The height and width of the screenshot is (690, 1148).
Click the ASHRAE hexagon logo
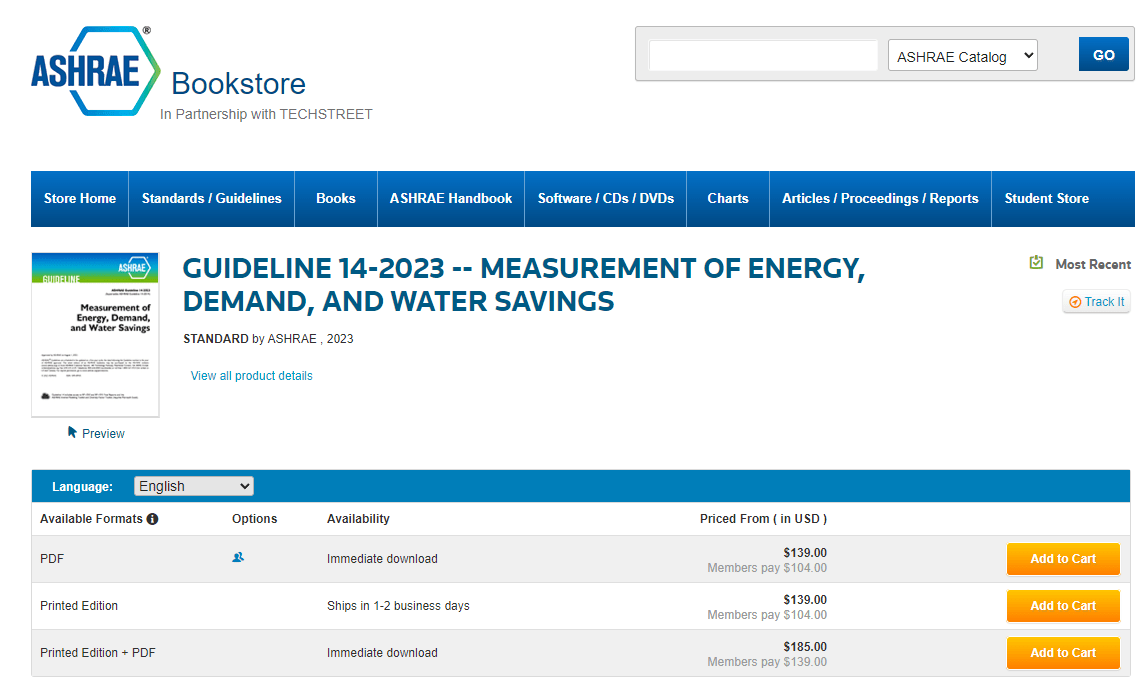click(x=95, y=70)
